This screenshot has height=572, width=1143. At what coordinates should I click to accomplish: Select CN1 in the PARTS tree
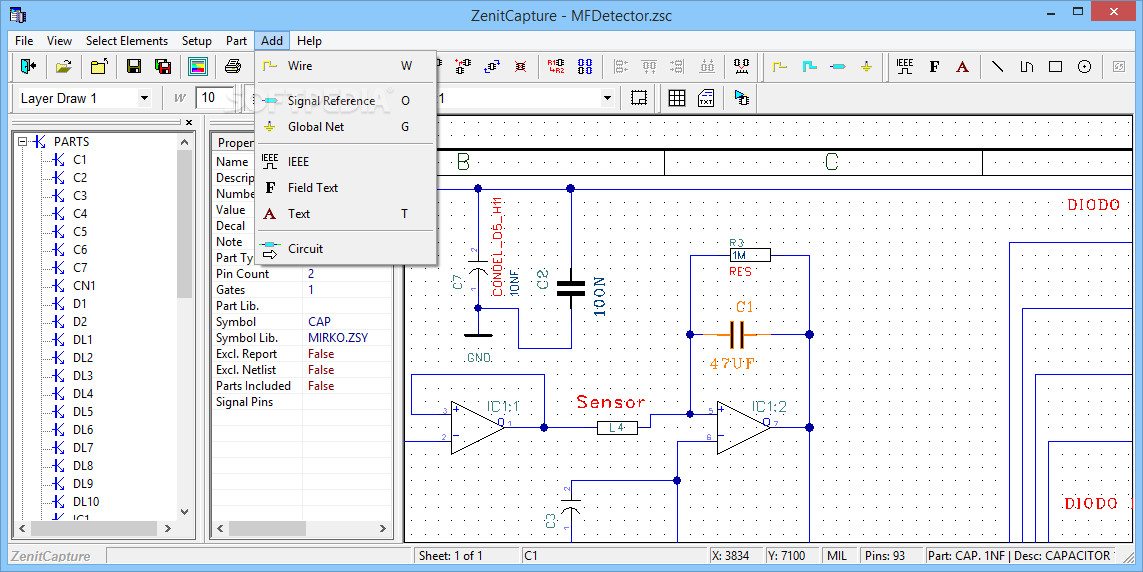click(x=84, y=286)
